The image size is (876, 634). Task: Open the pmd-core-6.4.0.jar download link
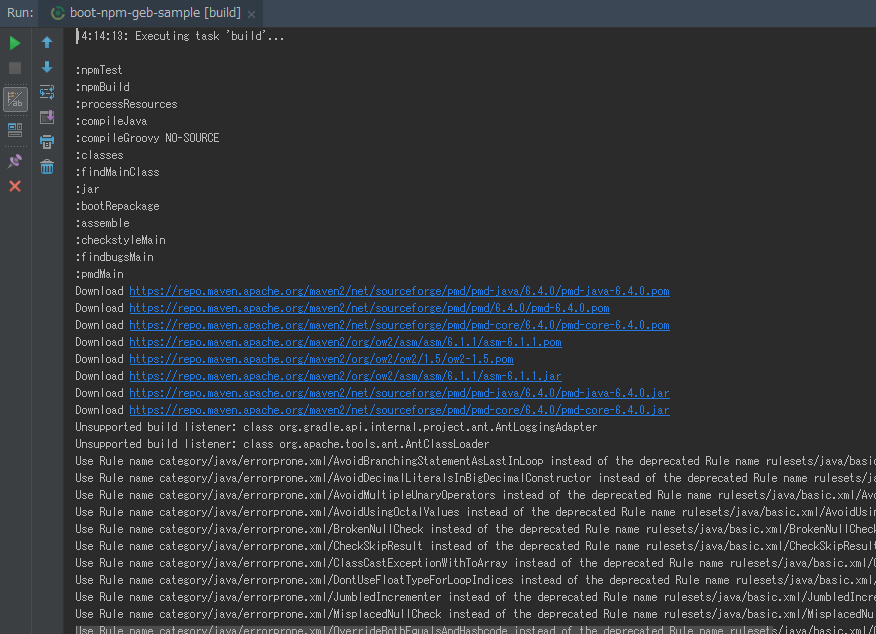399,410
